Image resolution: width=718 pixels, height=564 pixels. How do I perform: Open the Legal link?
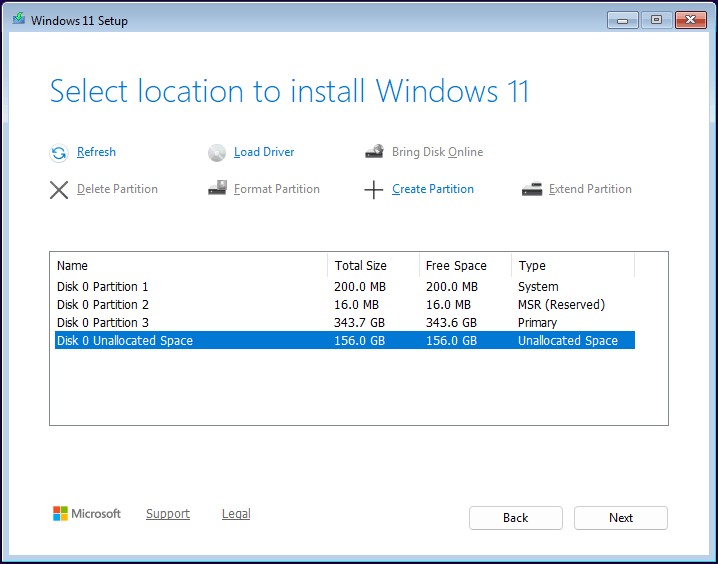pos(236,514)
